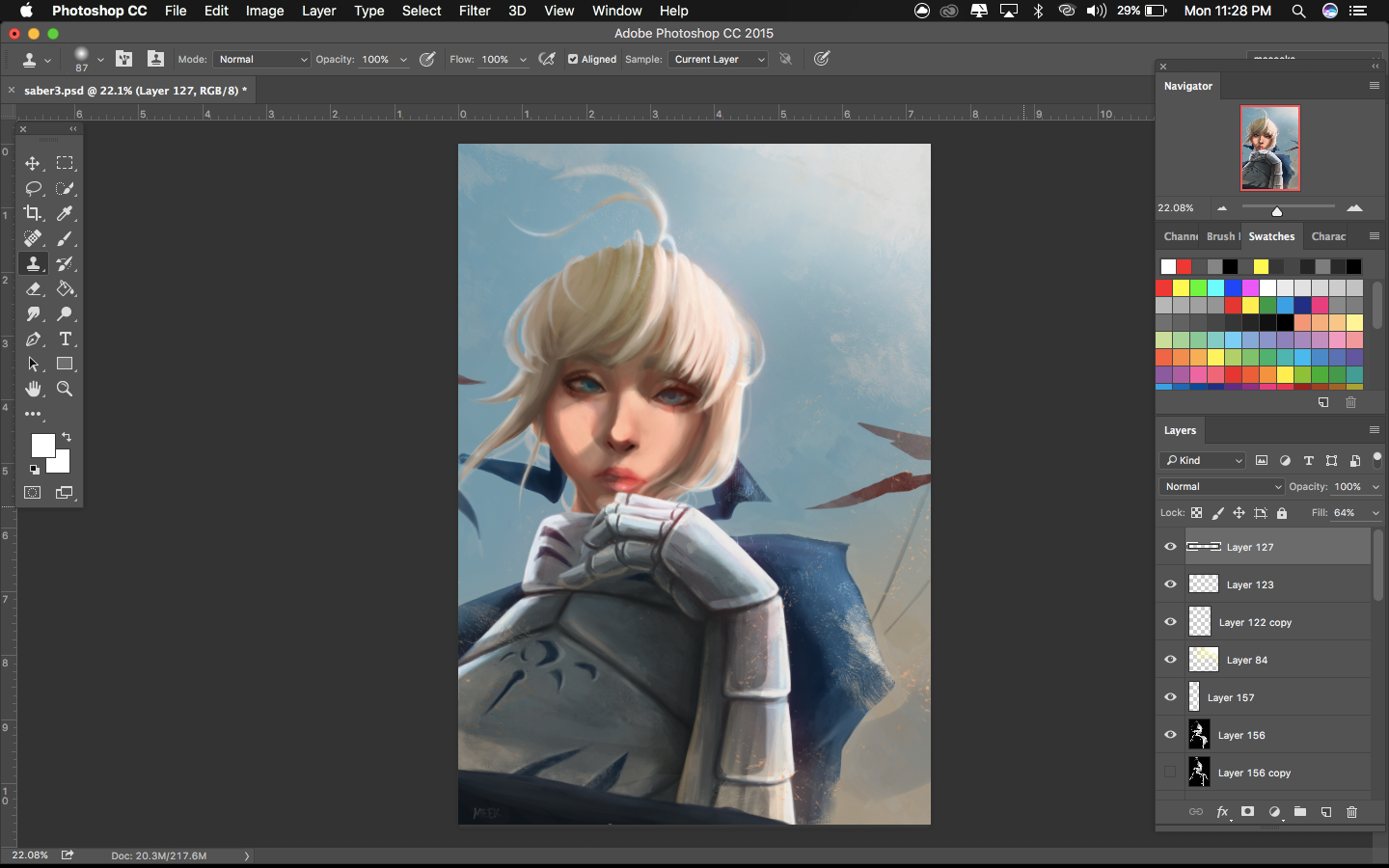Image resolution: width=1389 pixels, height=868 pixels.
Task: Show Layer 156 copy via visibility box
Action: pyautogui.click(x=1170, y=773)
